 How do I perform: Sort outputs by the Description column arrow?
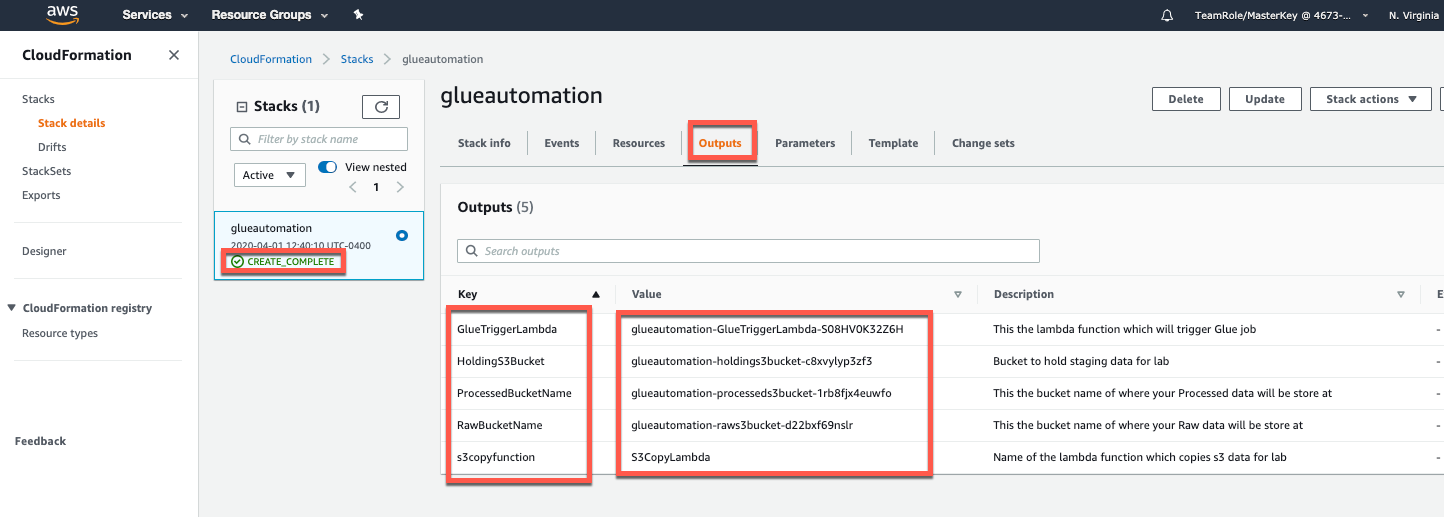(1401, 295)
